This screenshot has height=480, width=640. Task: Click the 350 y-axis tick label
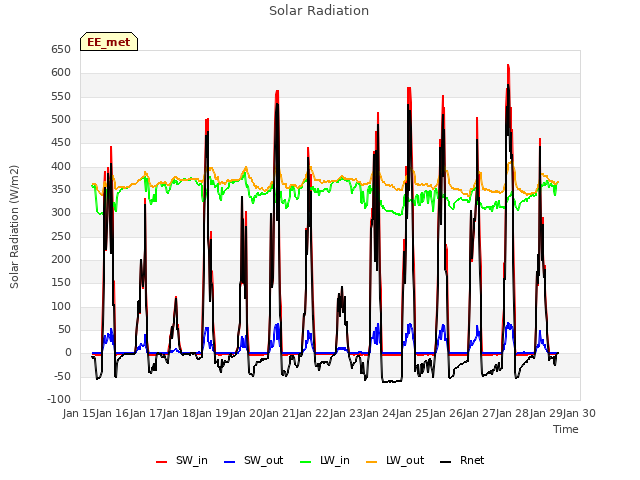coord(61,189)
